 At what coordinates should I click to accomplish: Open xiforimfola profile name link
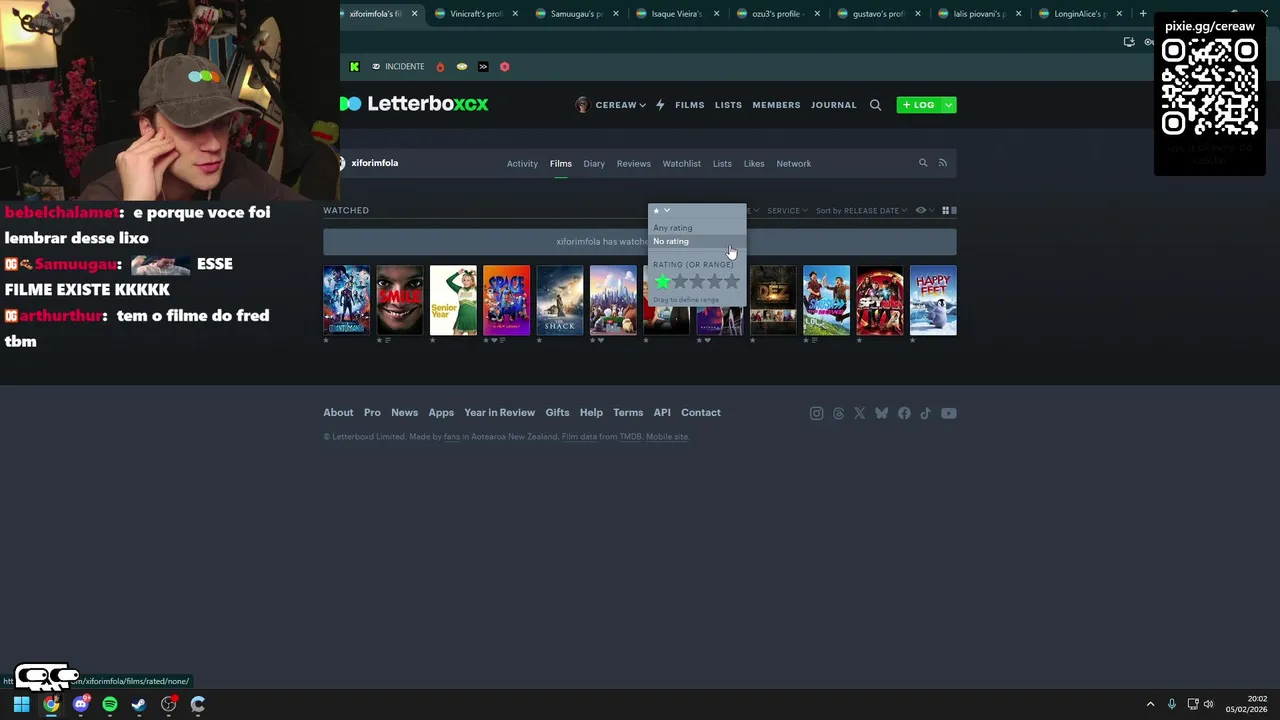coord(374,163)
